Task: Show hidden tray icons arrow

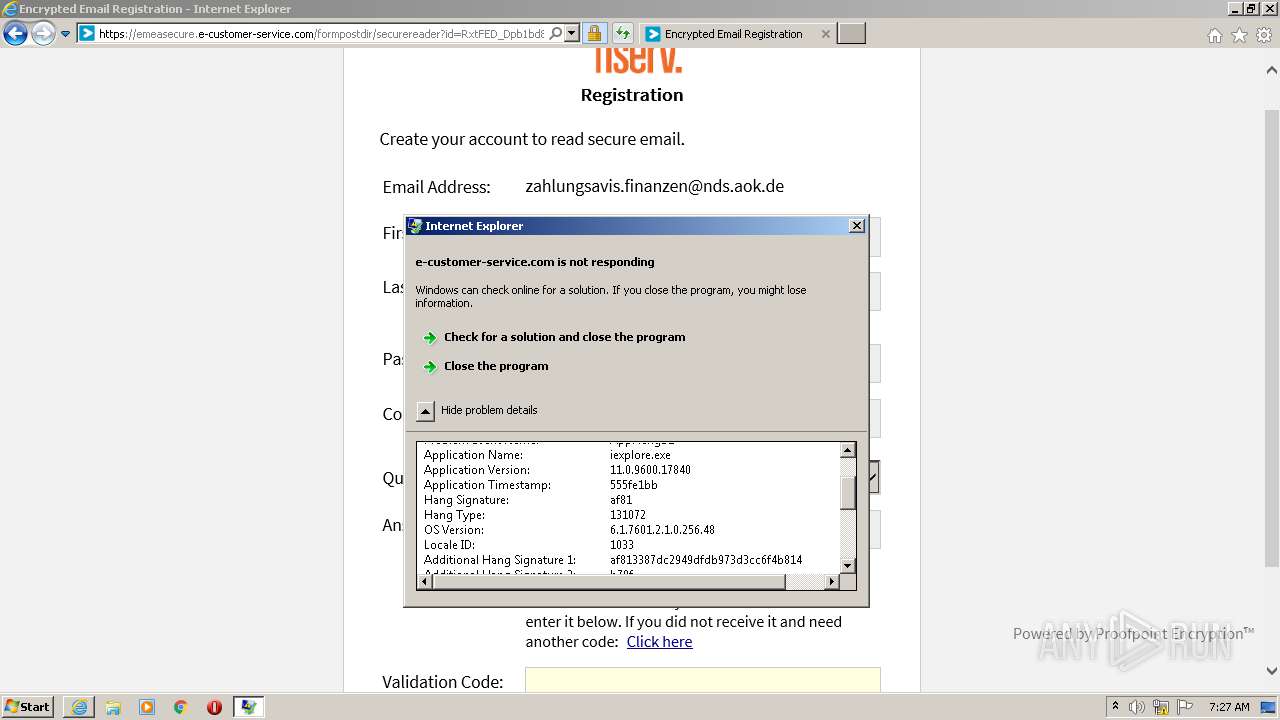Action: (x=1115, y=707)
